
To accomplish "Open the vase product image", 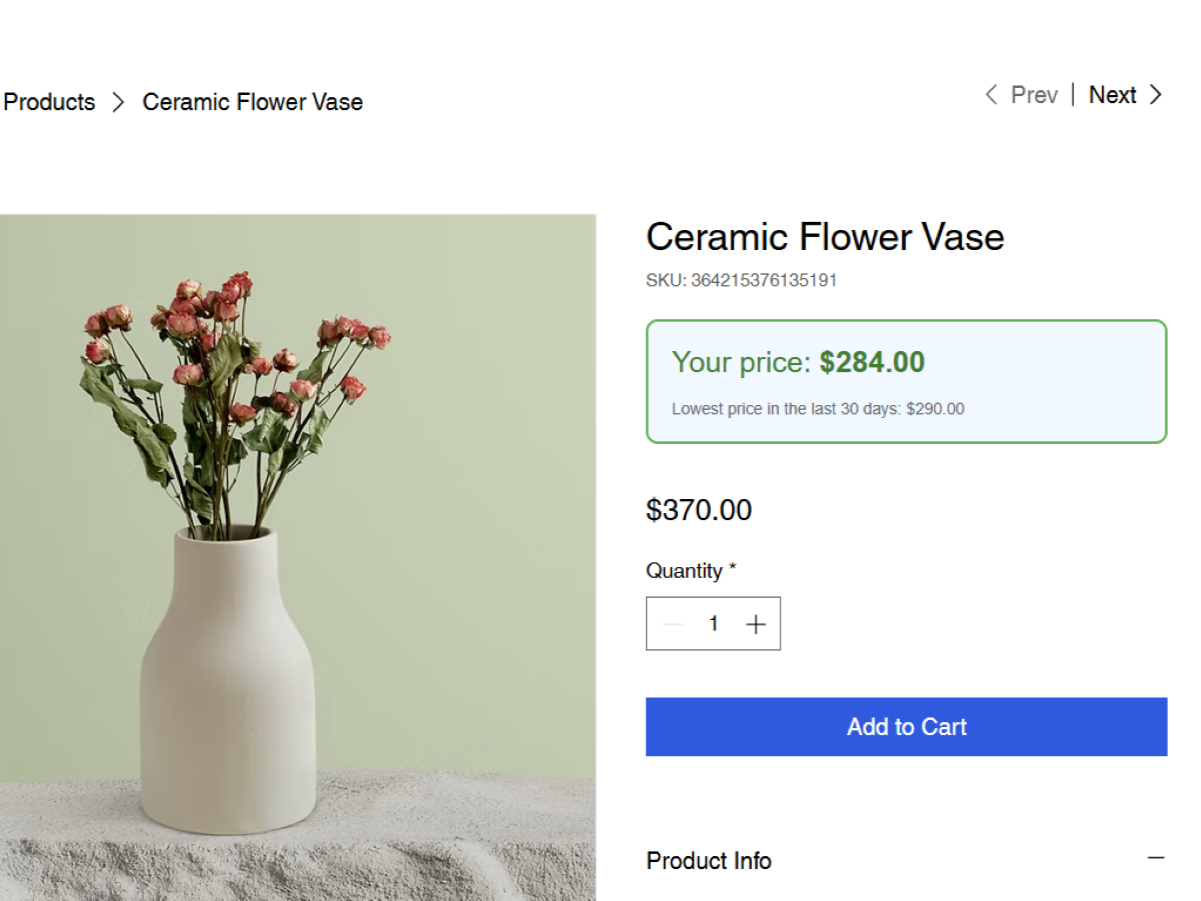I will tap(297, 557).
